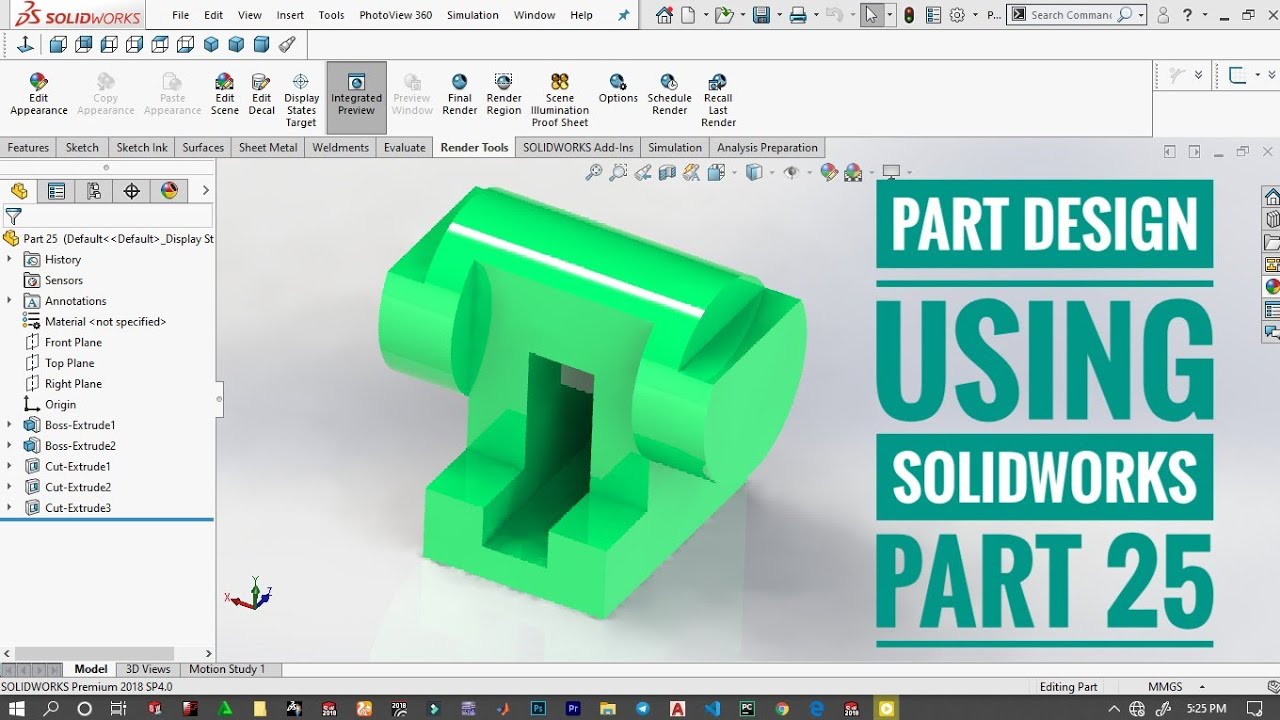Expand the panel tabs chevron arrow
The width and height of the screenshot is (1280, 720).
pyautogui.click(x=205, y=190)
